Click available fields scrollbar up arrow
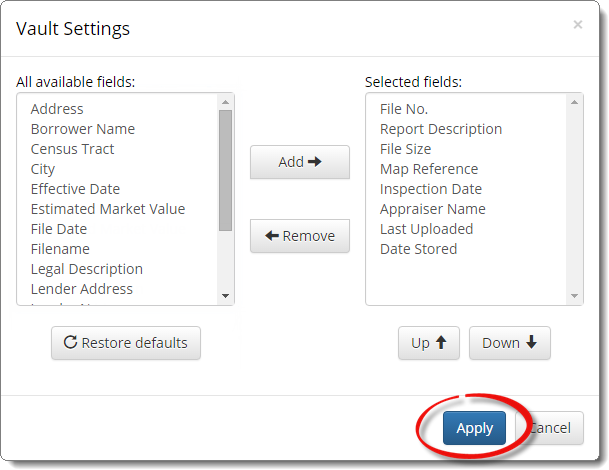 click(225, 102)
